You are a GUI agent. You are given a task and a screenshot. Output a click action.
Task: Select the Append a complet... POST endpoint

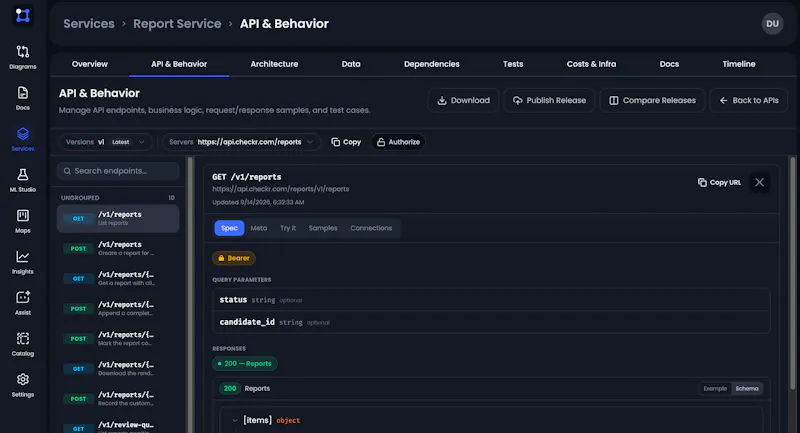118,309
